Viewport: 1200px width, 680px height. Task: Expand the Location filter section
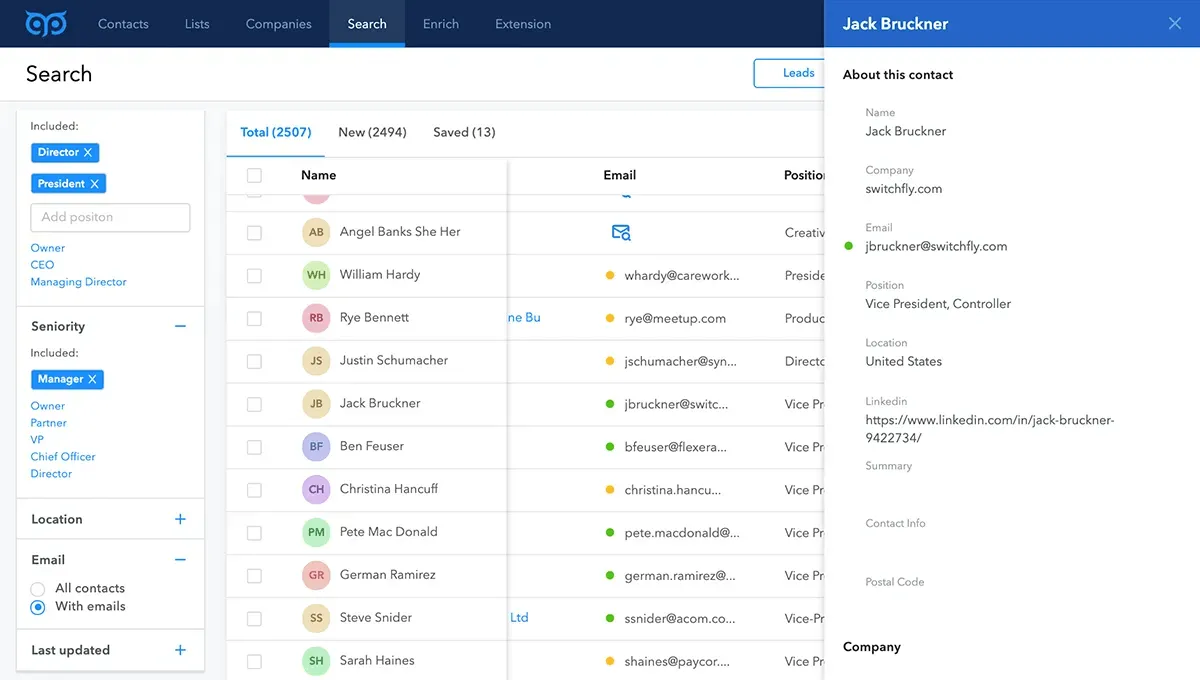(180, 519)
